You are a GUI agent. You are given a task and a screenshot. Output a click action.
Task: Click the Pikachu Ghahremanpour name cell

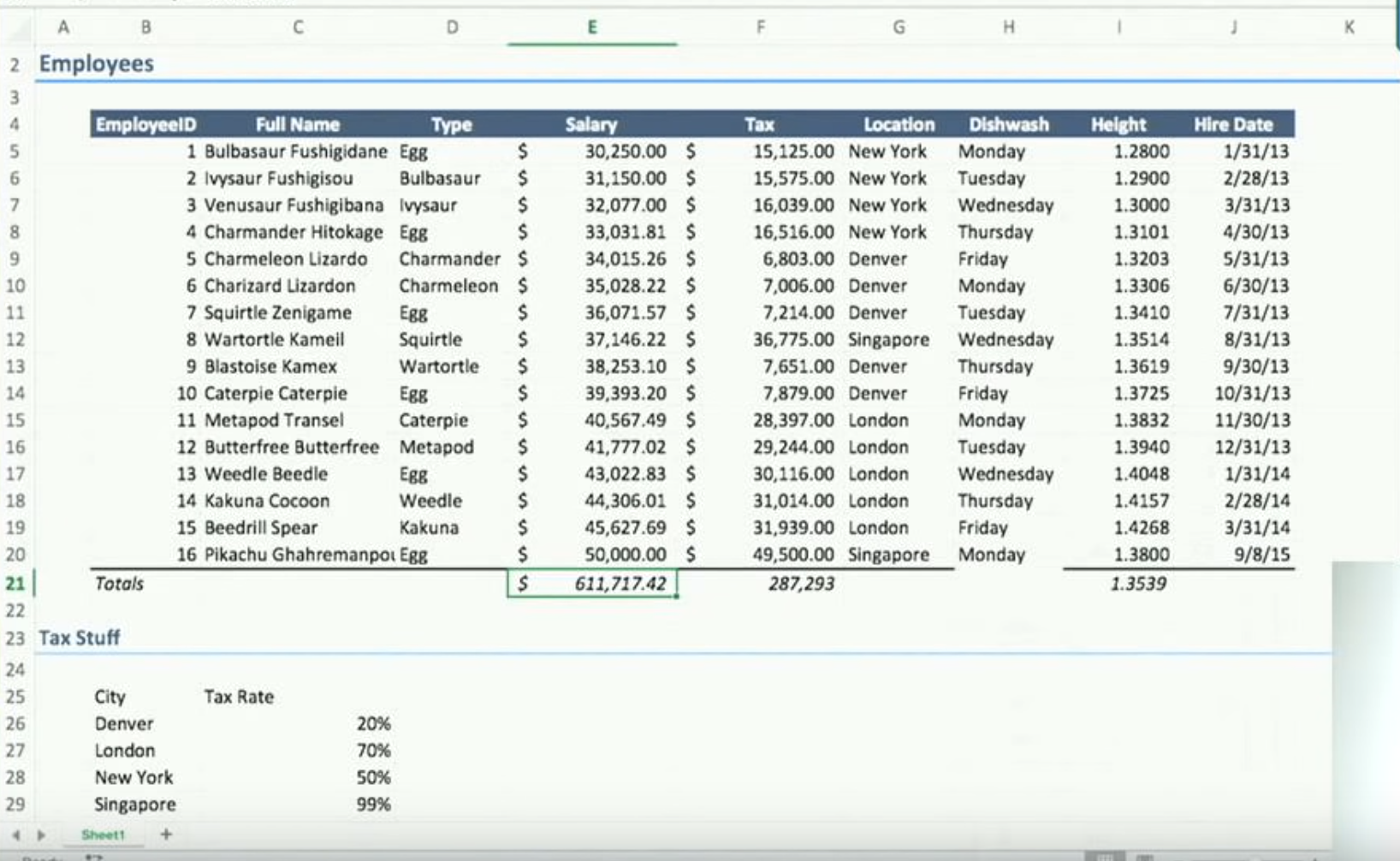[x=298, y=555]
